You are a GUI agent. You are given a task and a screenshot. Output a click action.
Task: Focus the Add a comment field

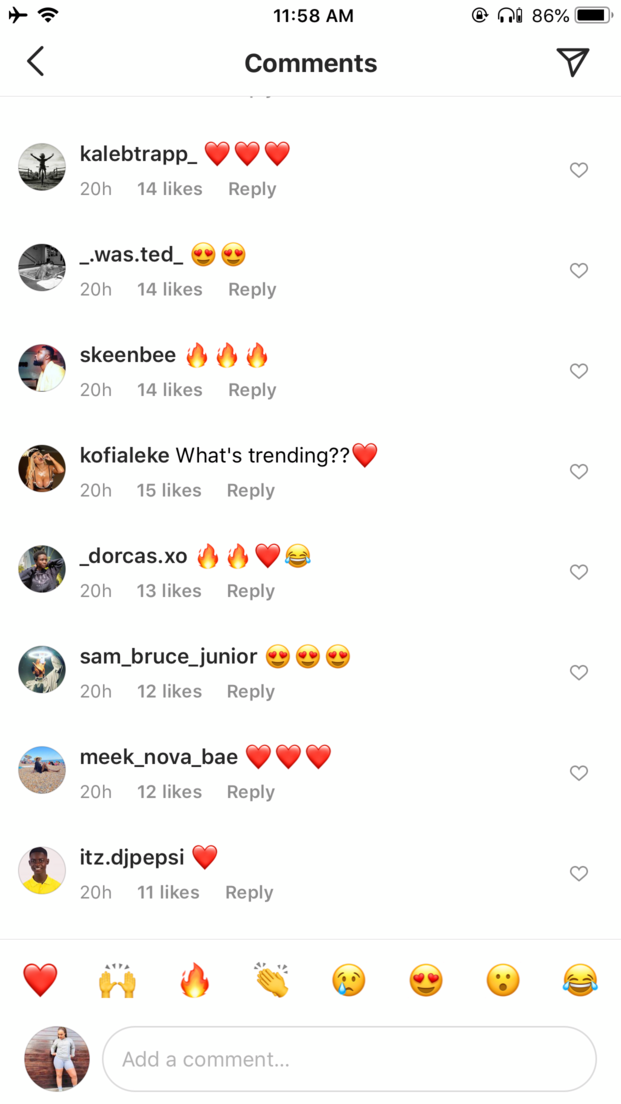tap(349, 1059)
